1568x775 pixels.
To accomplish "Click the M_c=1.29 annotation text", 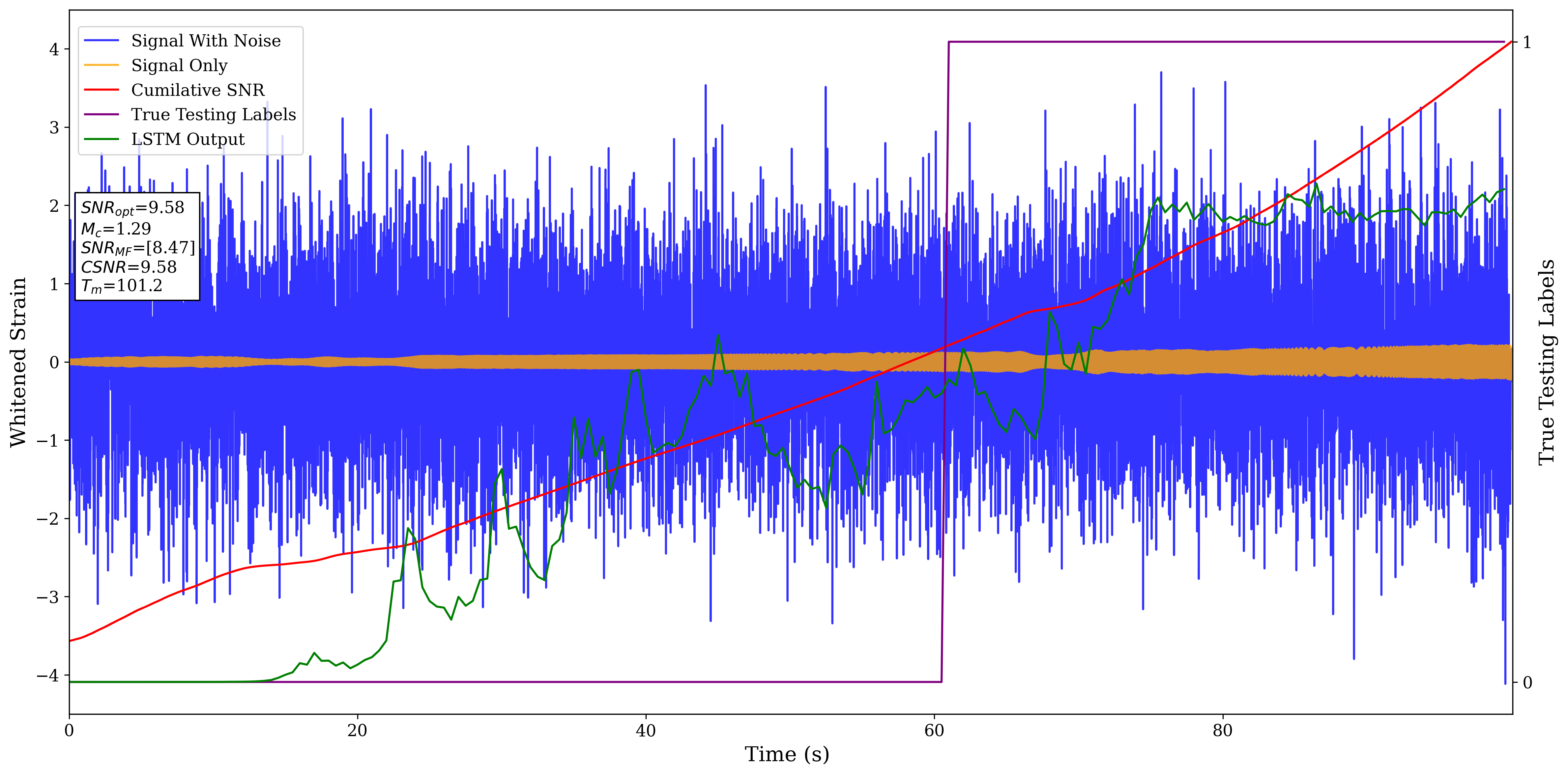I will tap(116, 229).
